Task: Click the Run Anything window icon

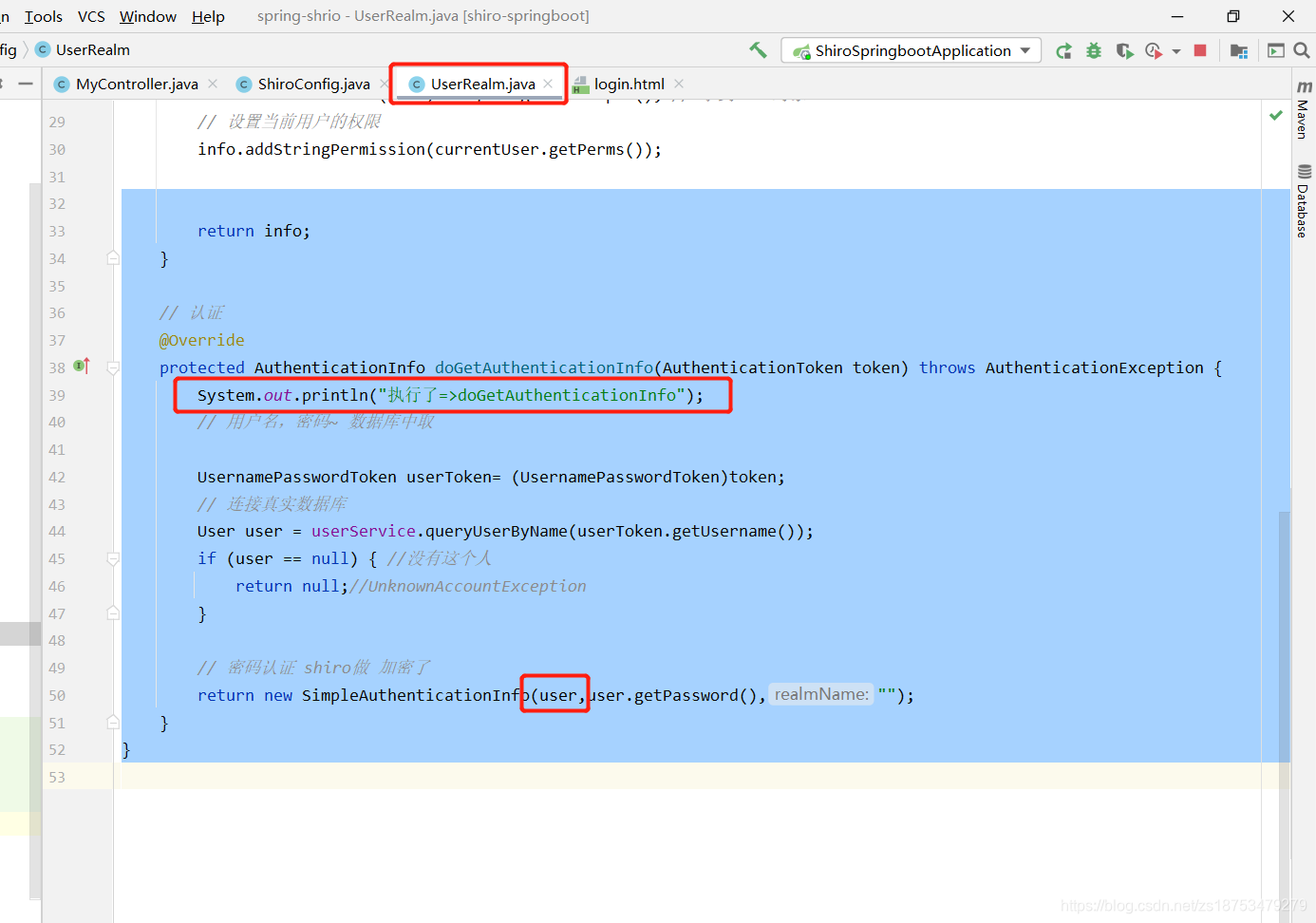Action: [x=1276, y=50]
